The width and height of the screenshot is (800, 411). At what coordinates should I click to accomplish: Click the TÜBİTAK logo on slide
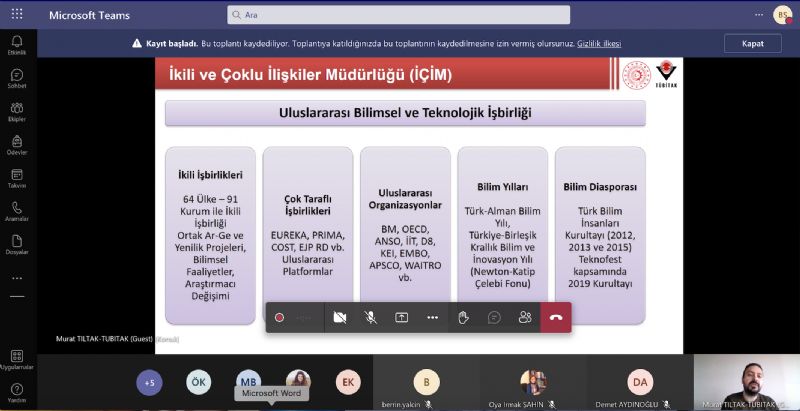666,74
